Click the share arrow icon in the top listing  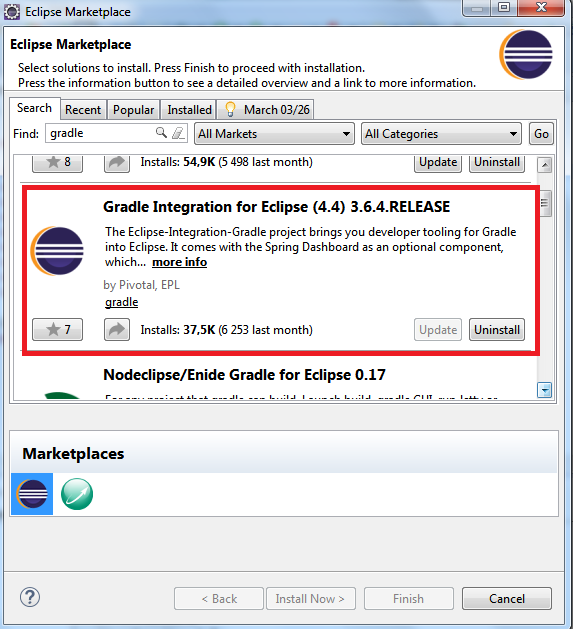tap(117, 163)
